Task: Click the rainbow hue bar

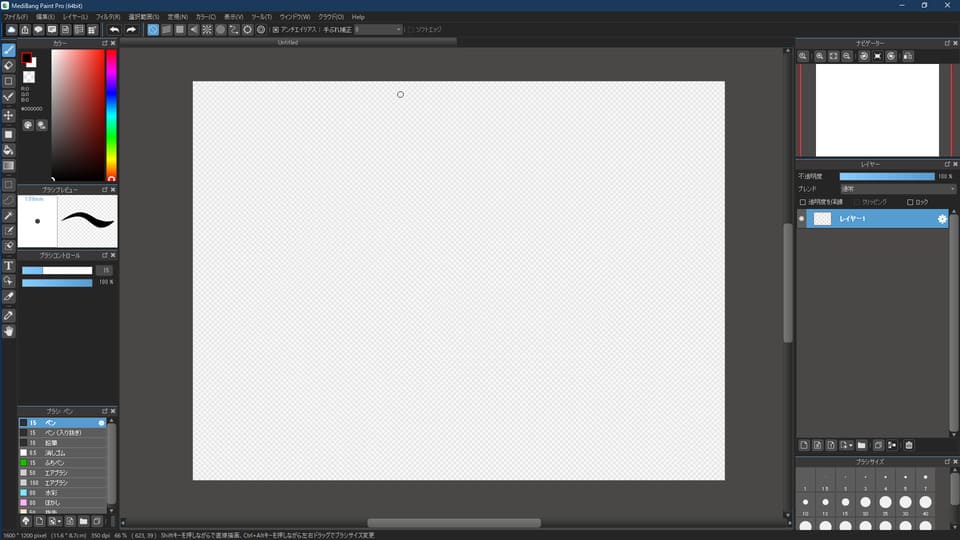Action: tap(111, 115)
